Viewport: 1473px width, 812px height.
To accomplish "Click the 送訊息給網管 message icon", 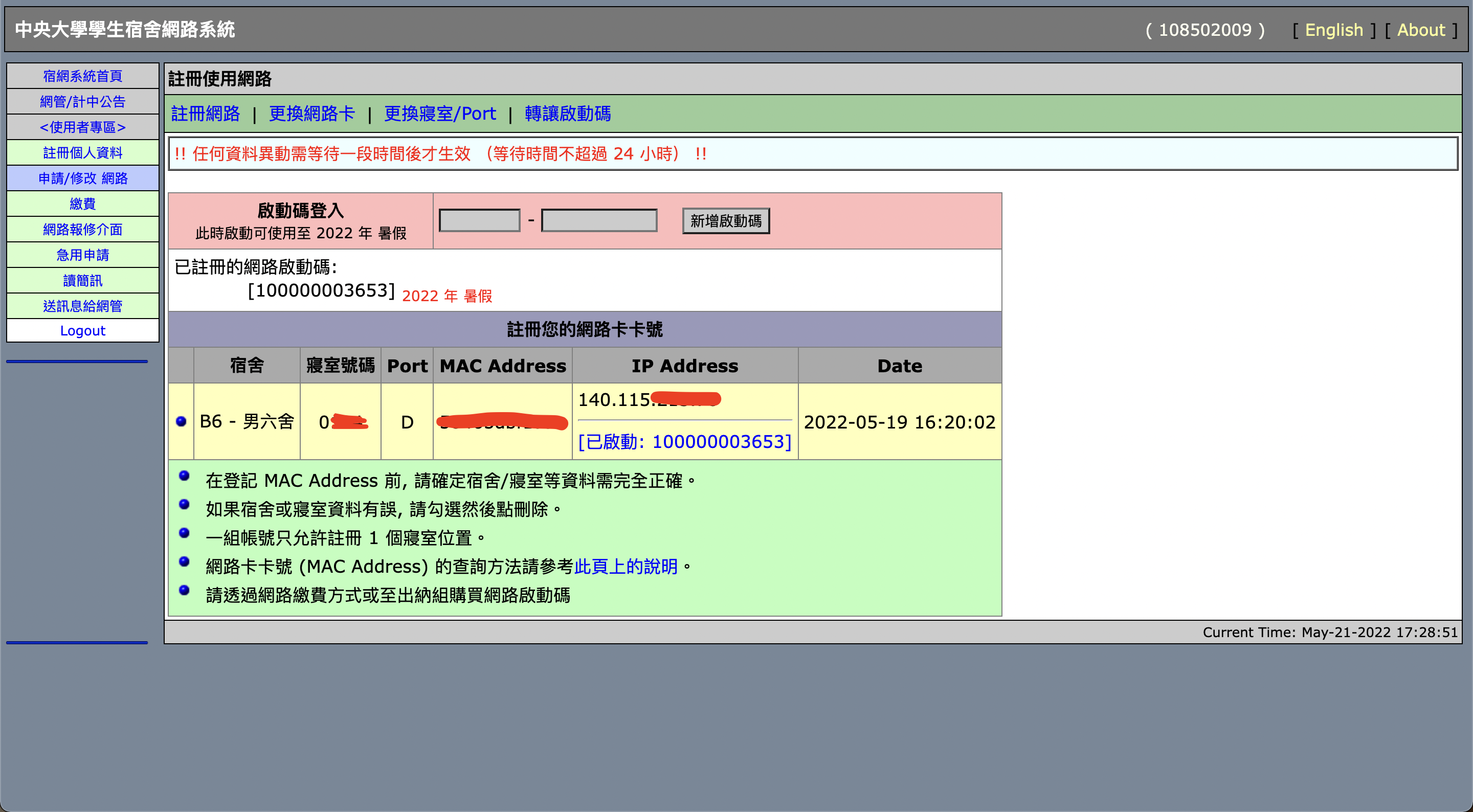I will pyautogui.click(x=82, y=306).
